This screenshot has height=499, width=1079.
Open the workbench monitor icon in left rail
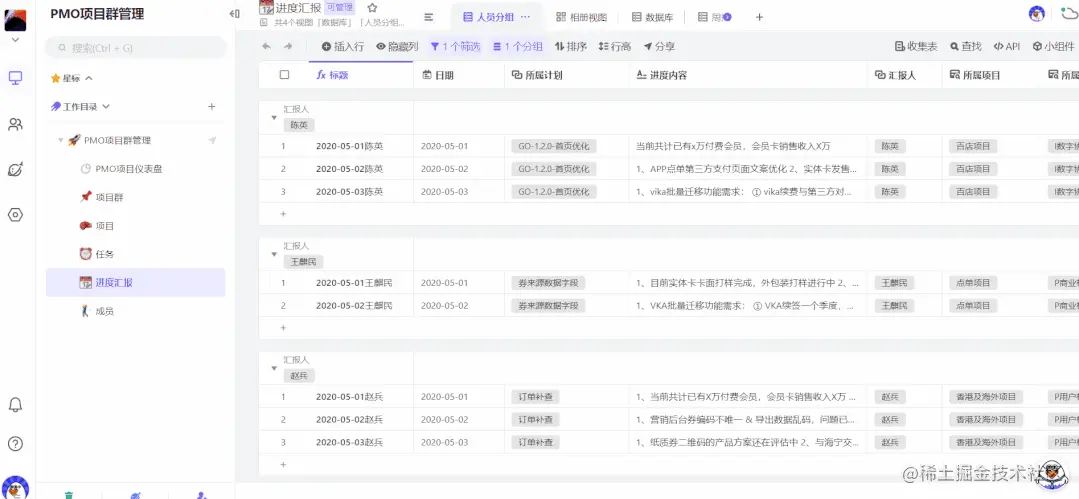click(x=15, y=78)
